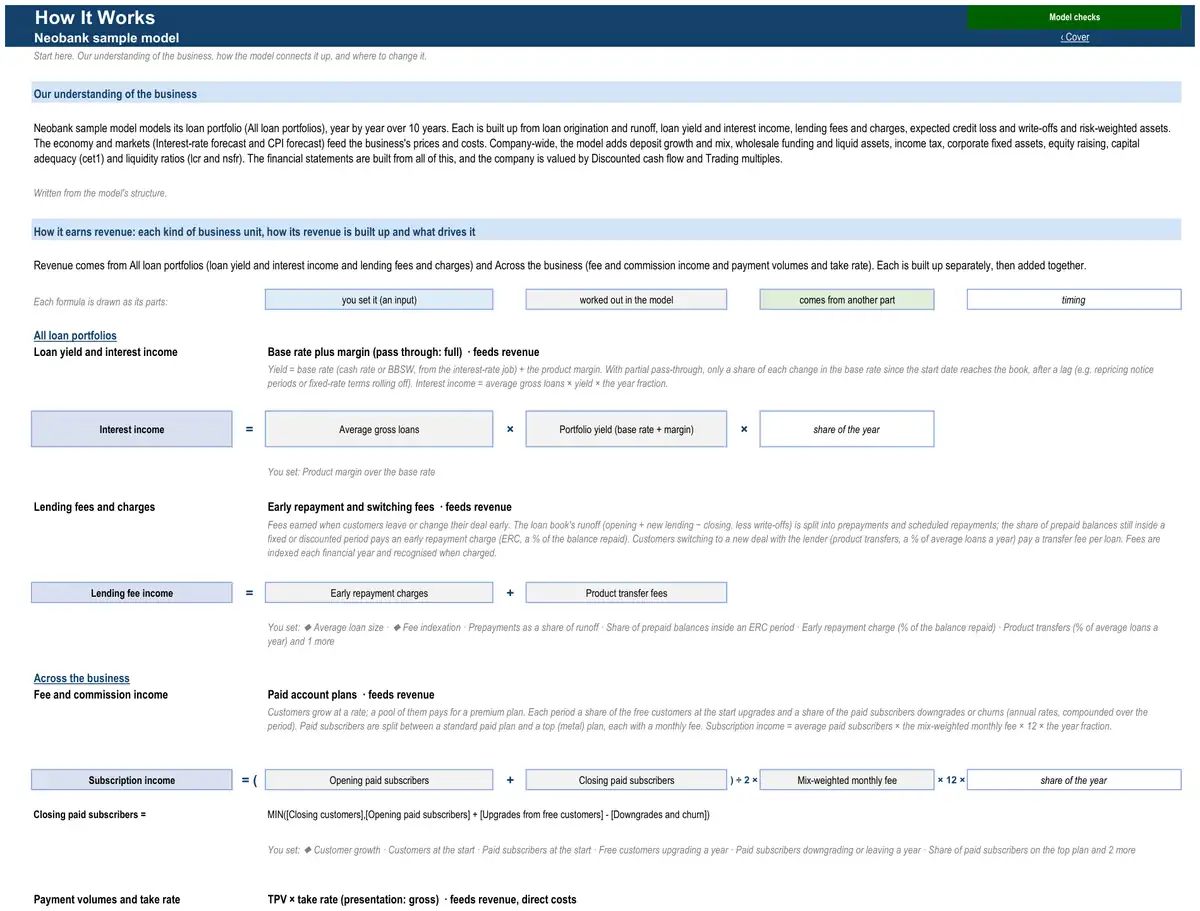The width and height of the screenshot is (1200, 911).
Task: Click the Interest income formula box
Action: tap(131, 429)
